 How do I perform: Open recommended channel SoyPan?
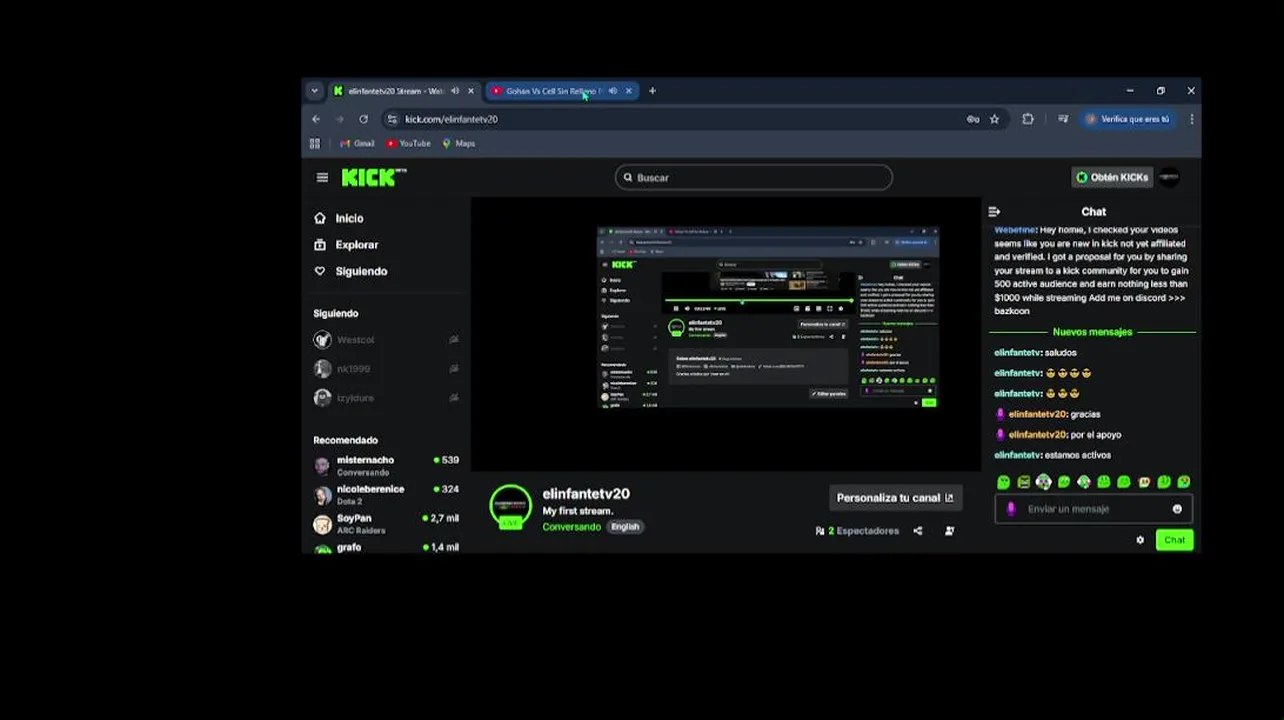385,523
